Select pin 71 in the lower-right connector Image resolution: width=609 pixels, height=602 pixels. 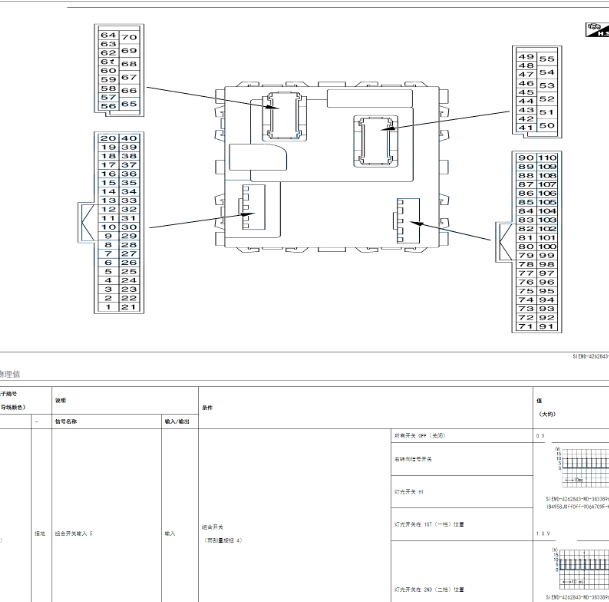point(526,327)
